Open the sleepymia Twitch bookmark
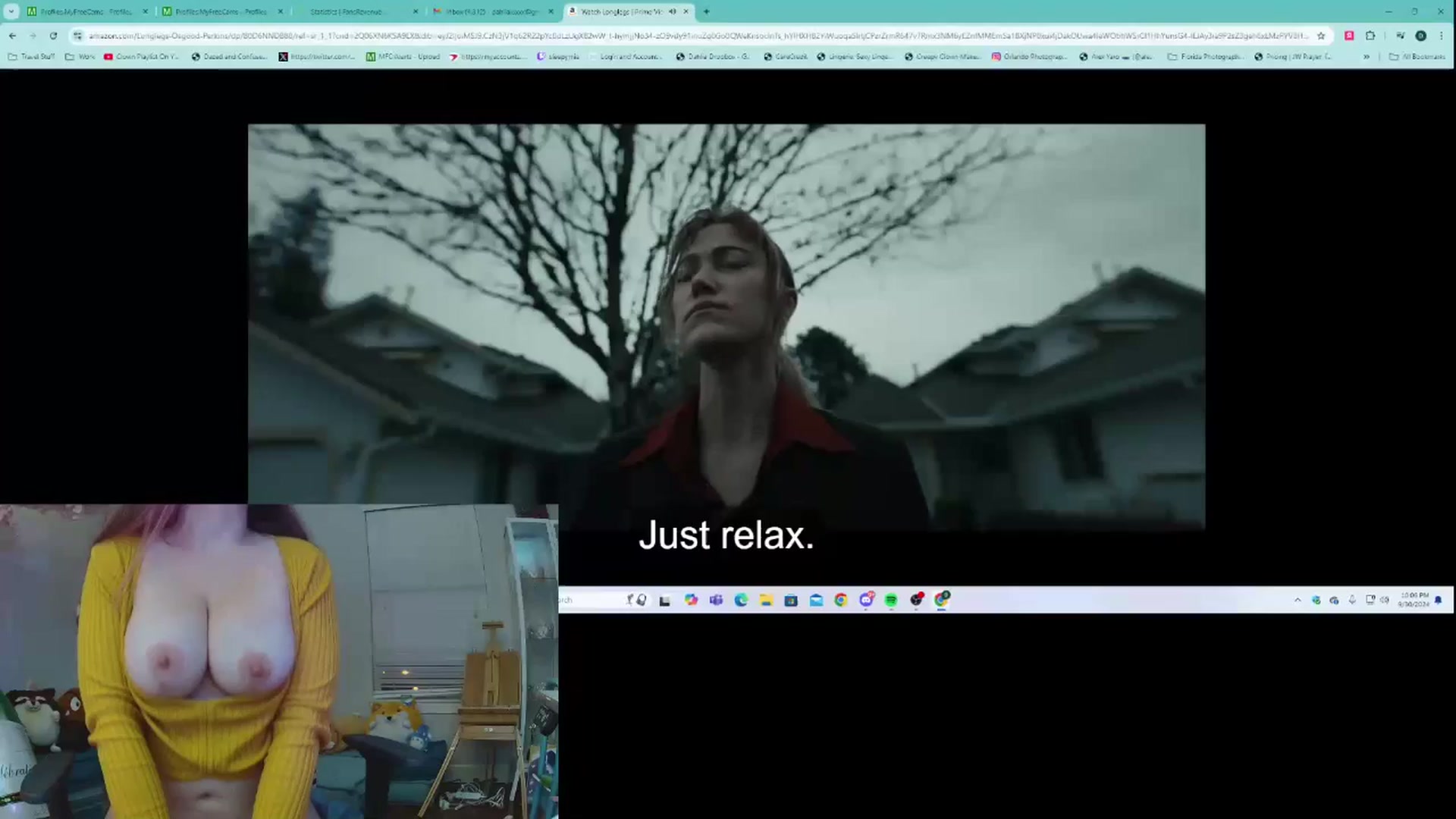Viewport: 1456px width, 819px height. tap(558, 57)
